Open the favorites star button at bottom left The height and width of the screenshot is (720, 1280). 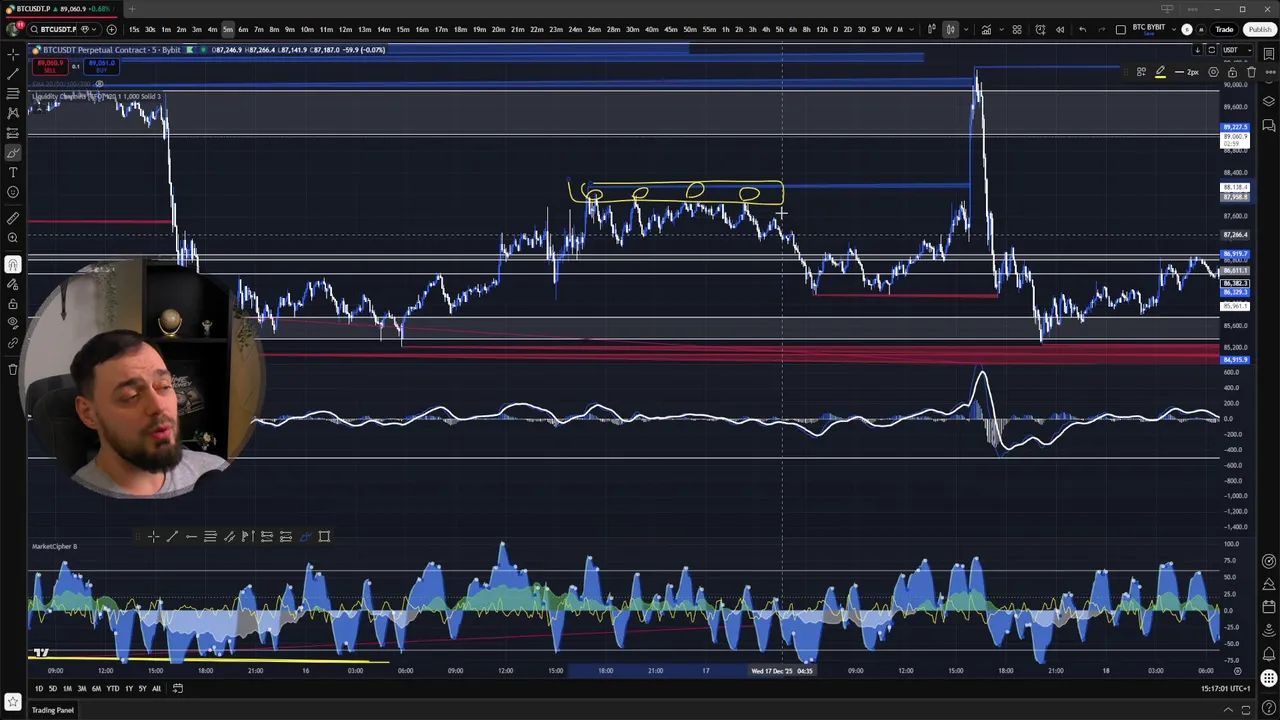tap(13, 702)
